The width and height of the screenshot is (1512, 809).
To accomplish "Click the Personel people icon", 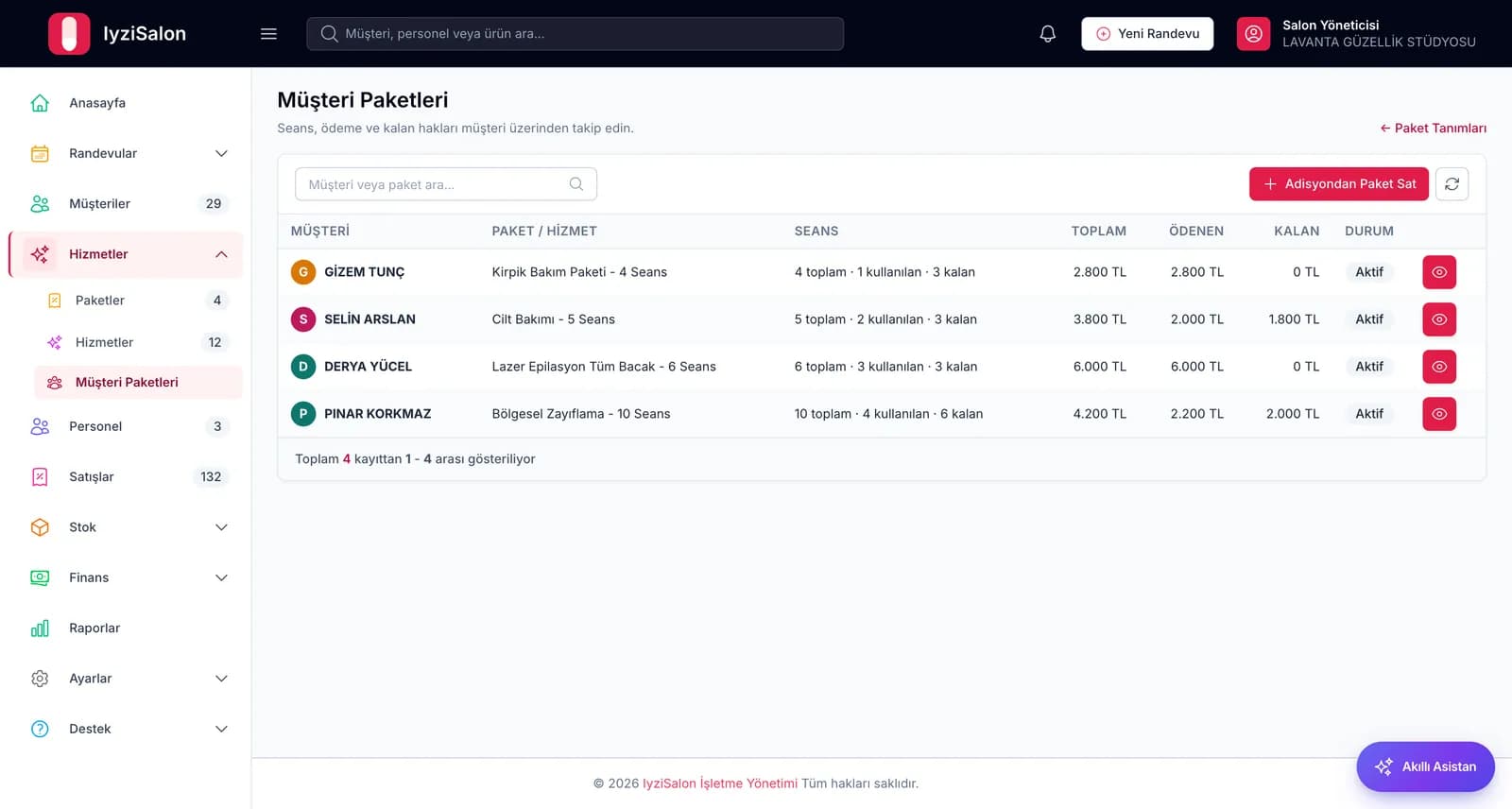I will tap(40, 426).
